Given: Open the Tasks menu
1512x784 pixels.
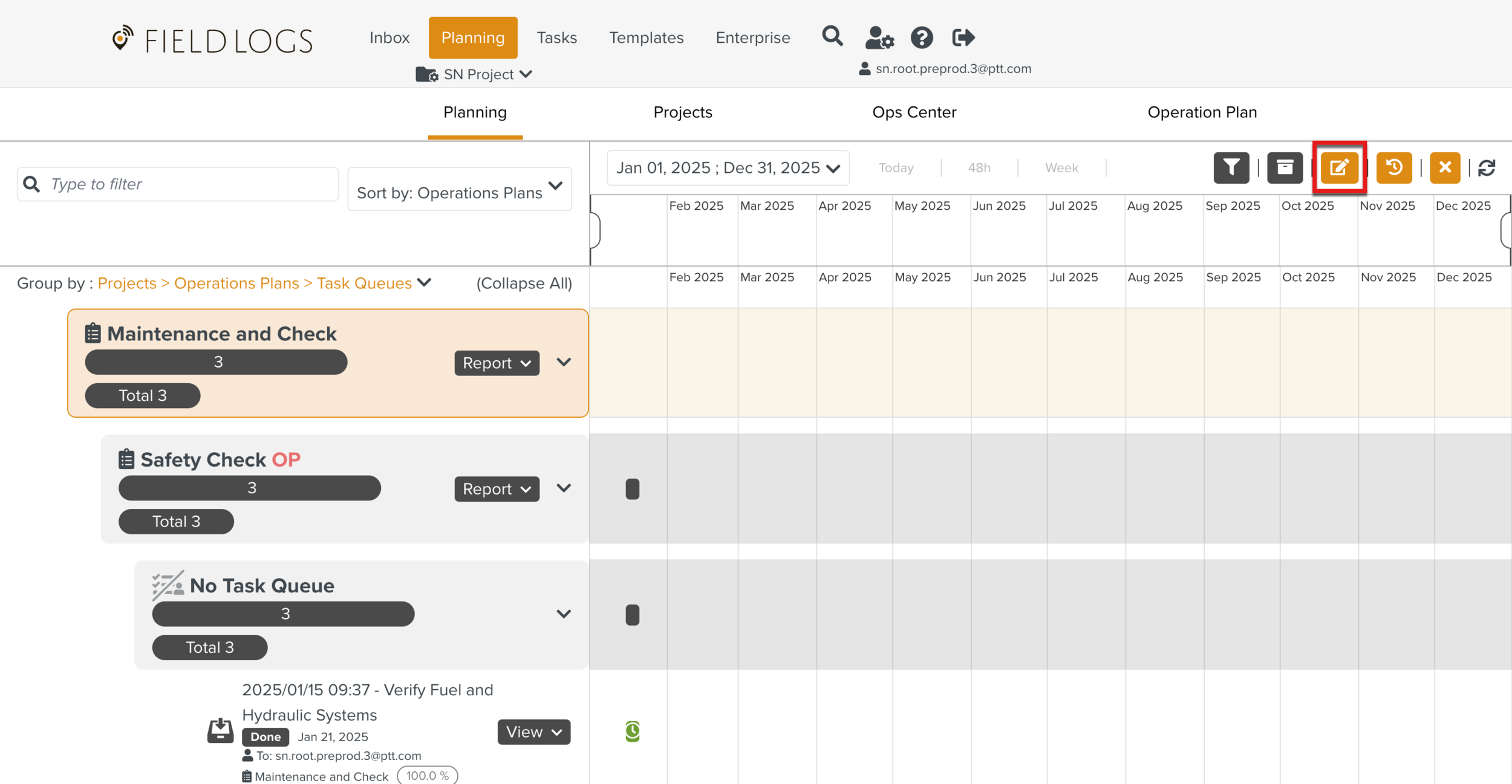Looking at the screenshot, I should tap(556, 37).
